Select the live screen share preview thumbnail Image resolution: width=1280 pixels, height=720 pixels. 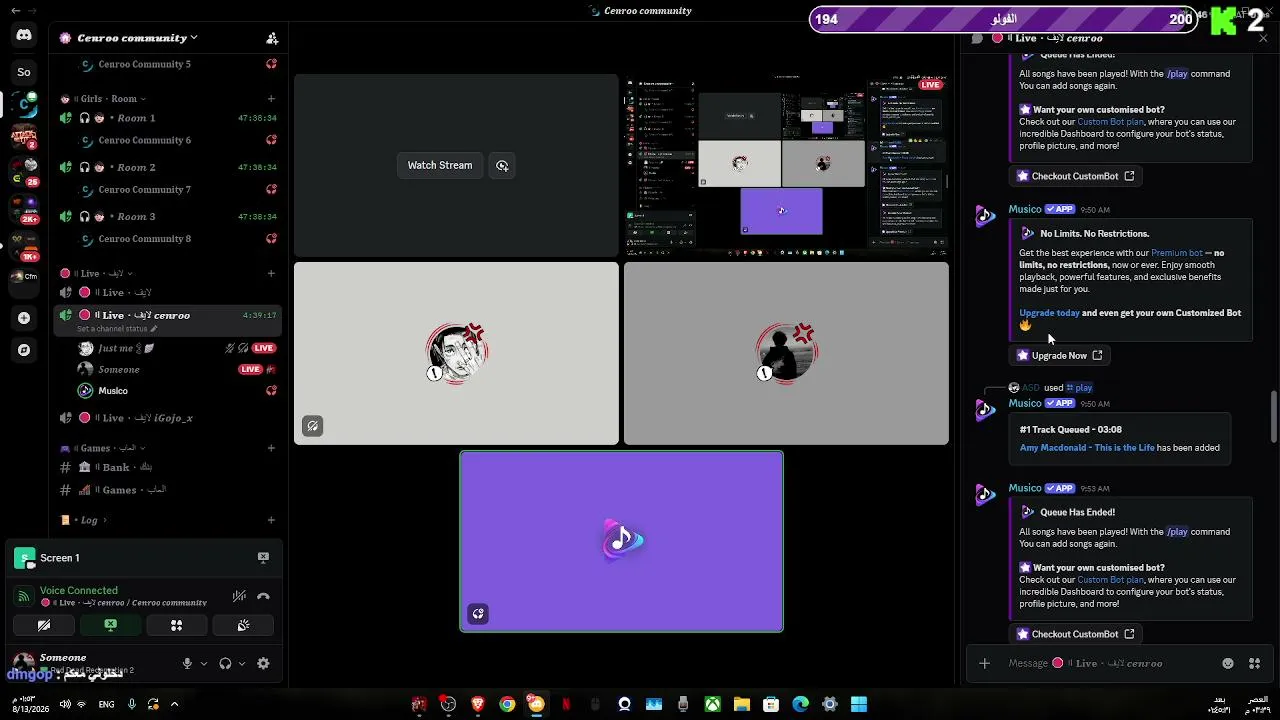click(786, 165)
